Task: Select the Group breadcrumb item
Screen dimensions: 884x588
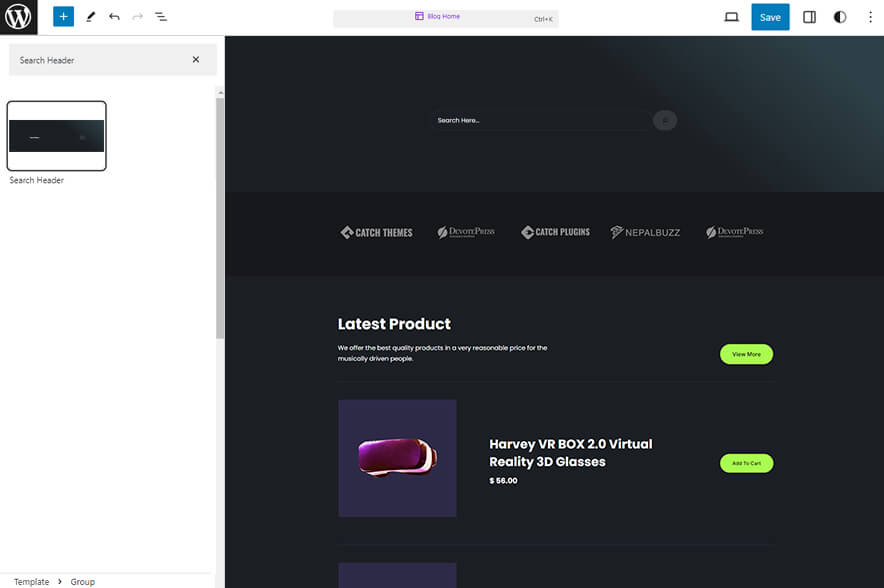Action: click(x=82, y=581)
